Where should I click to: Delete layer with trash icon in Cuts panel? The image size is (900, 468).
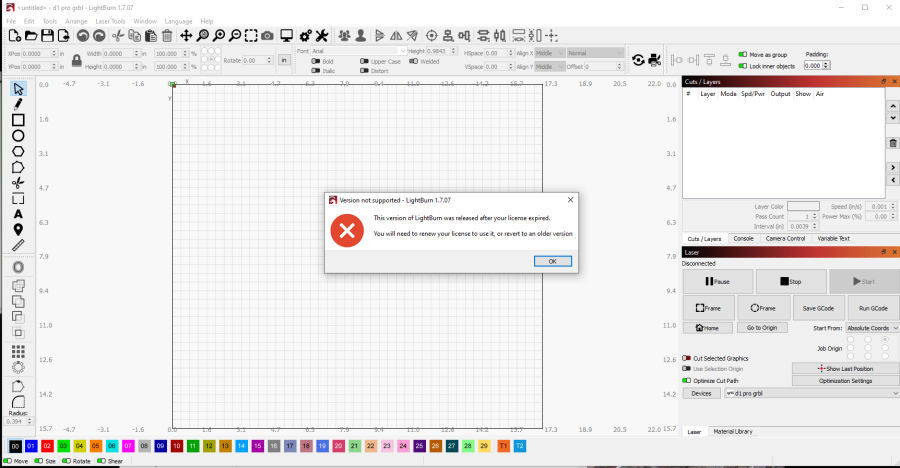click(893, 143)
